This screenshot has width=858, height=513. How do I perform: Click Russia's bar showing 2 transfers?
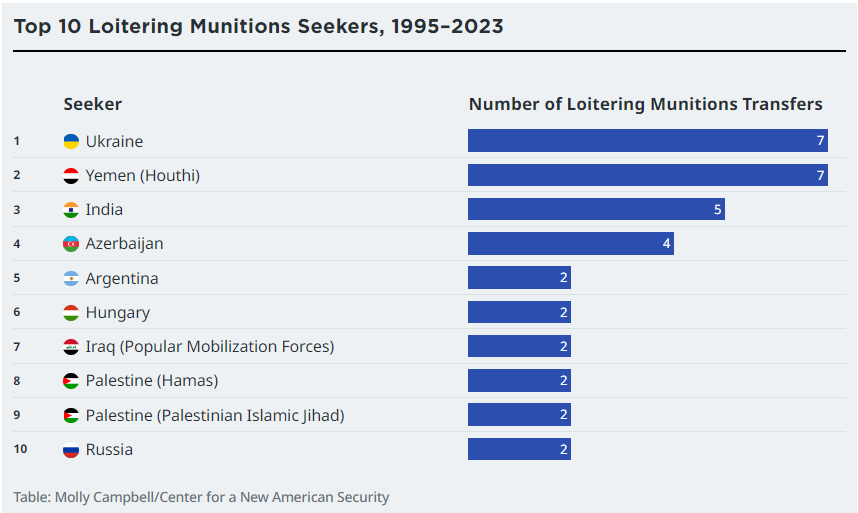tap(519, 449)
